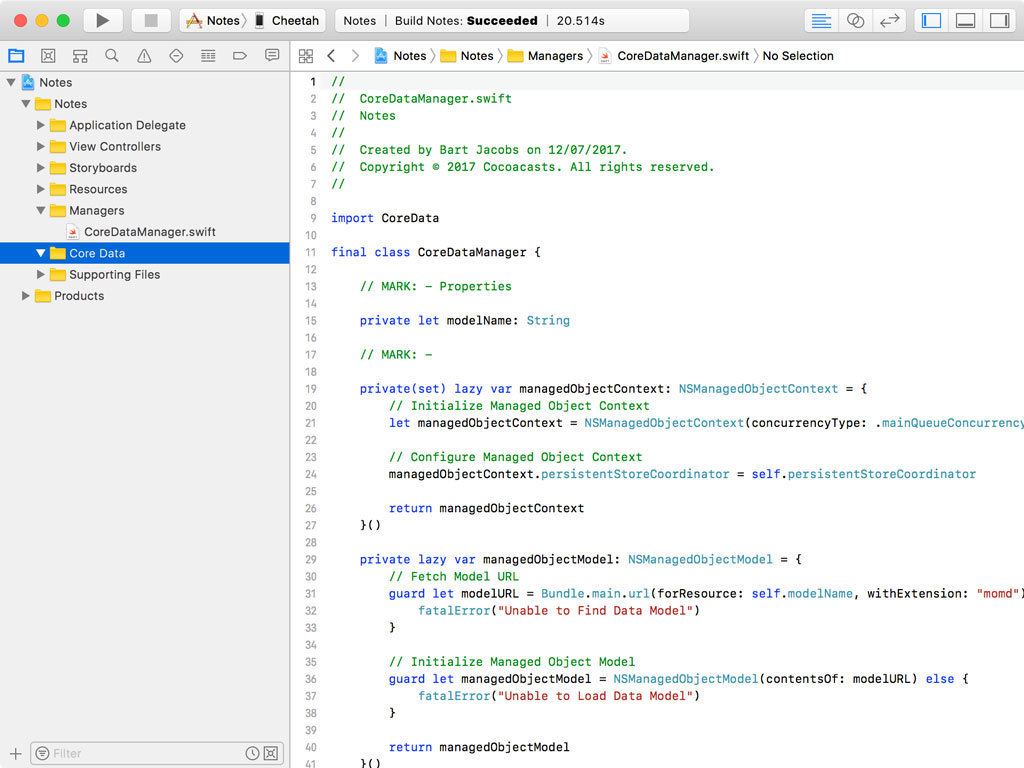Open the Breakpoint navigator

coord(240,56)
